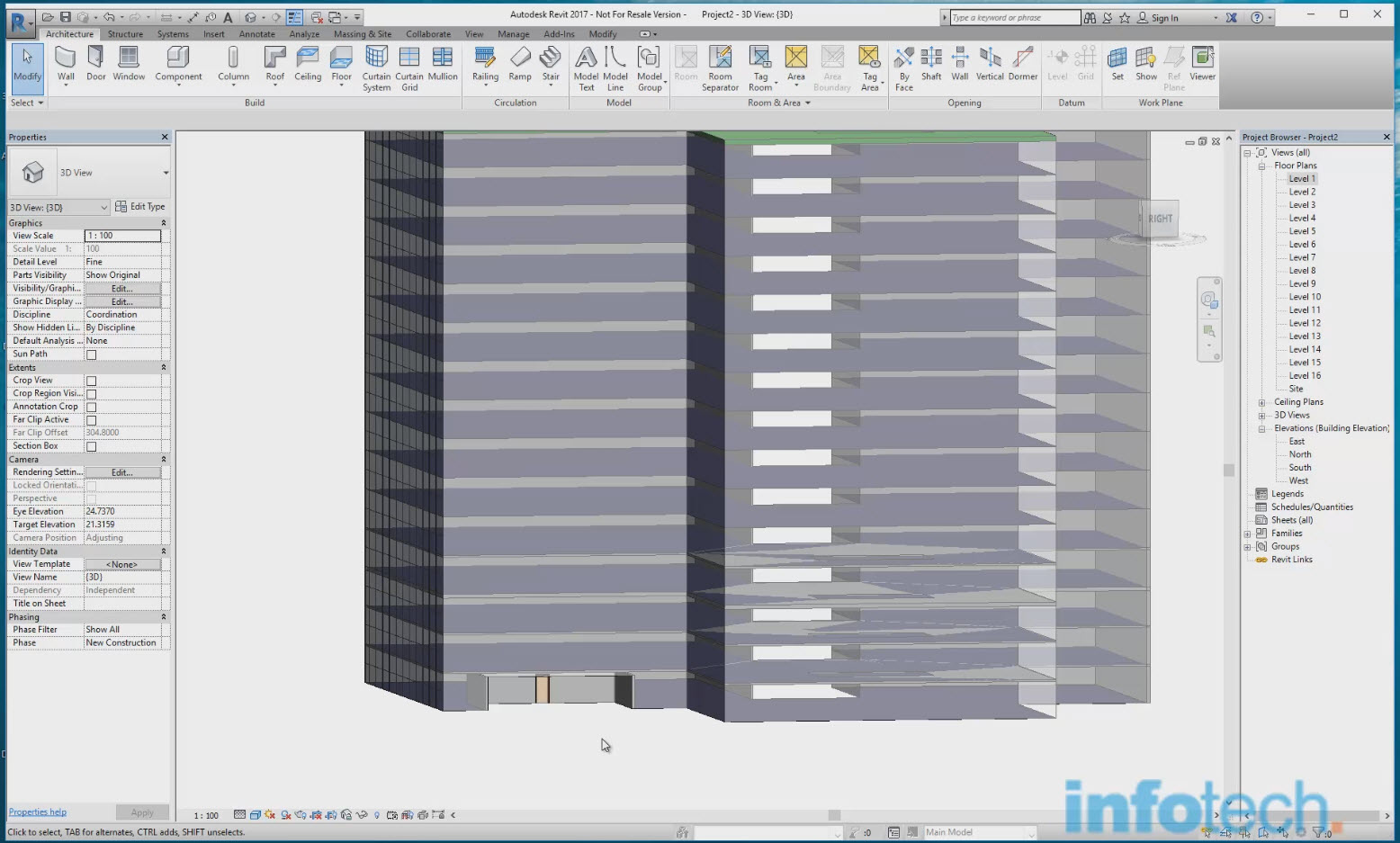Select the Shaft opening tool
1400x843 pixels.
931,66
